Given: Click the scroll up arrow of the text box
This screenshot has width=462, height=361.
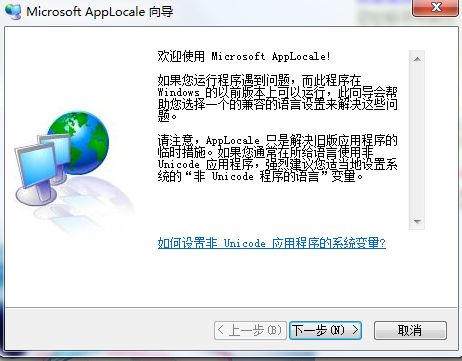Looking at the screenshot, I should (x=417, y=59).
